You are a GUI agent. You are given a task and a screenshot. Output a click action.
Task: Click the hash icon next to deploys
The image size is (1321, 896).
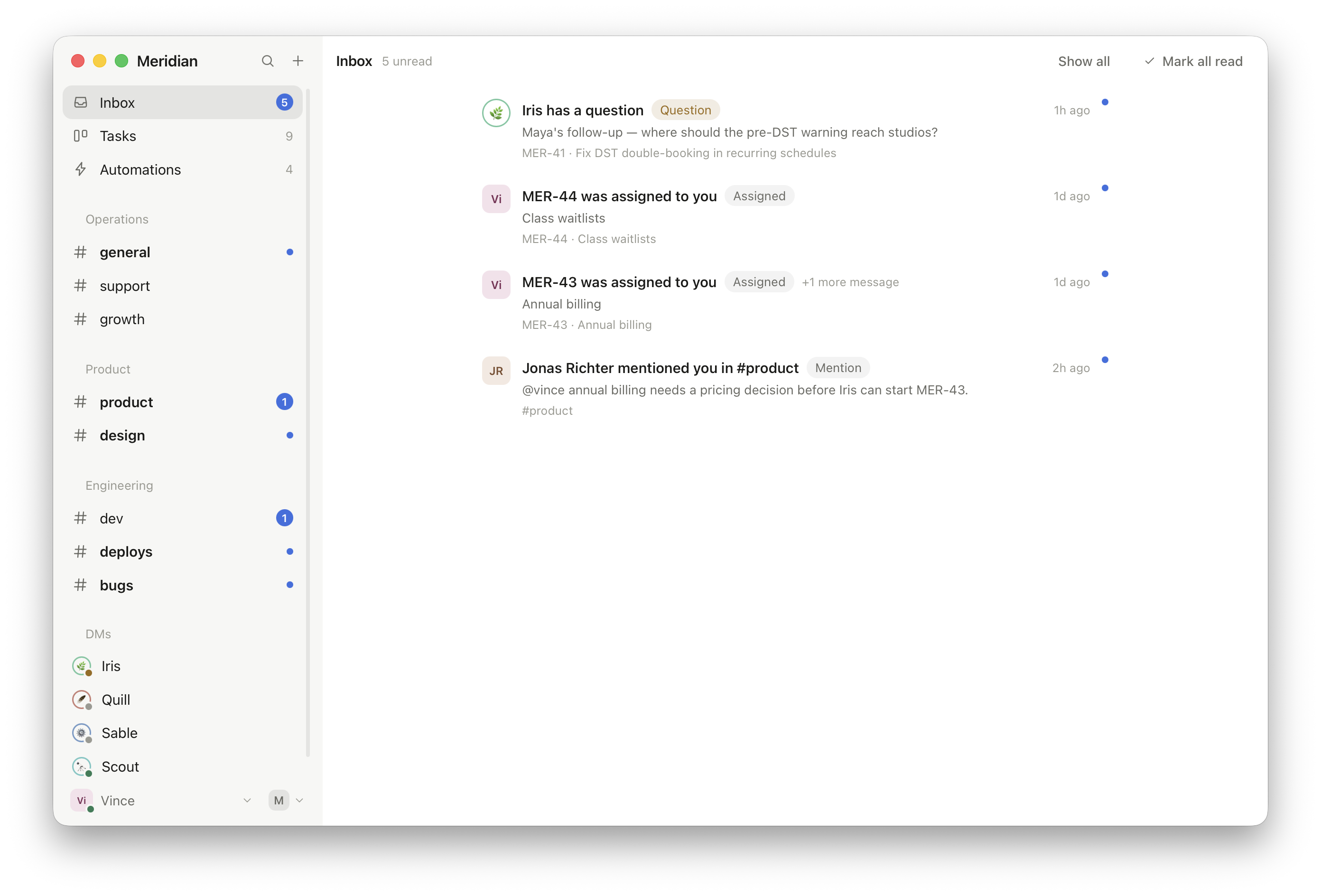click(81, 551)
